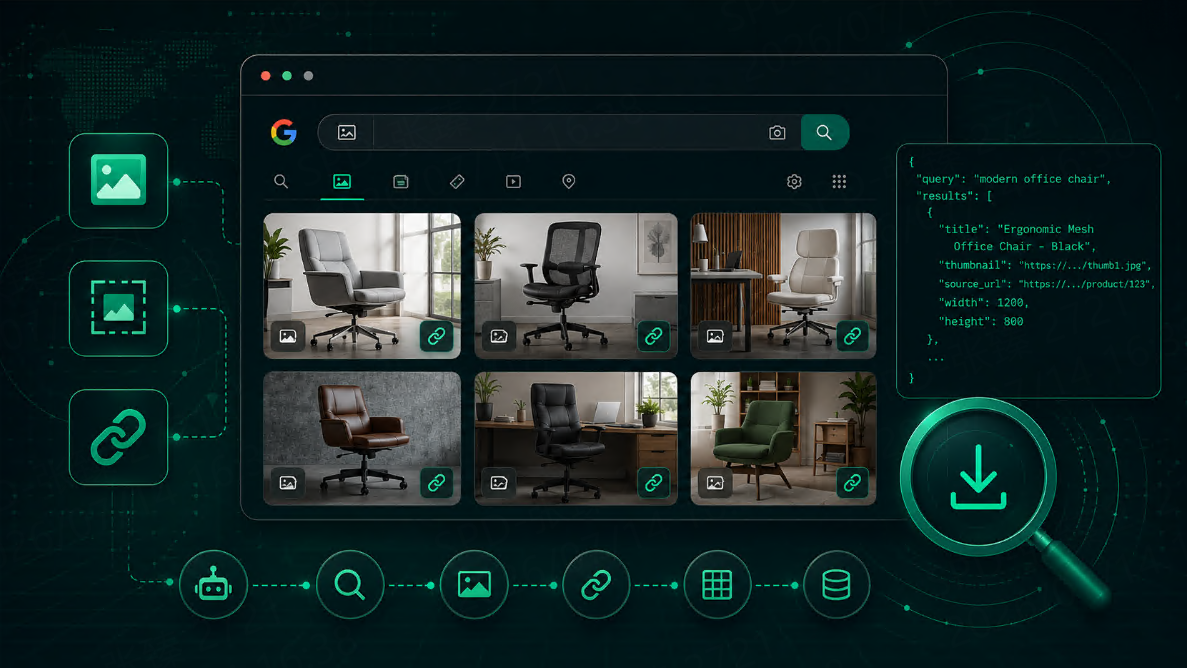Viewport: 1187px width, 668px height.
Task: Click link icon on gray armchair thumbnail
Action: pyautogui.click(x=437, y=336)
